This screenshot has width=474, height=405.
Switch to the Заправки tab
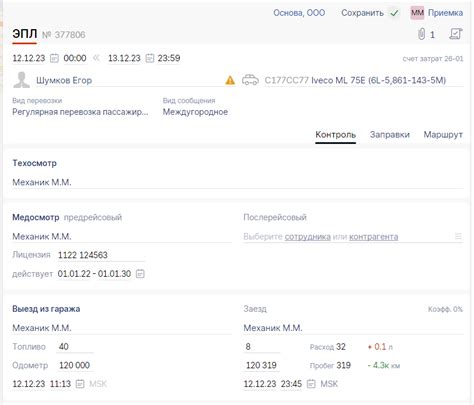[390, 135]
